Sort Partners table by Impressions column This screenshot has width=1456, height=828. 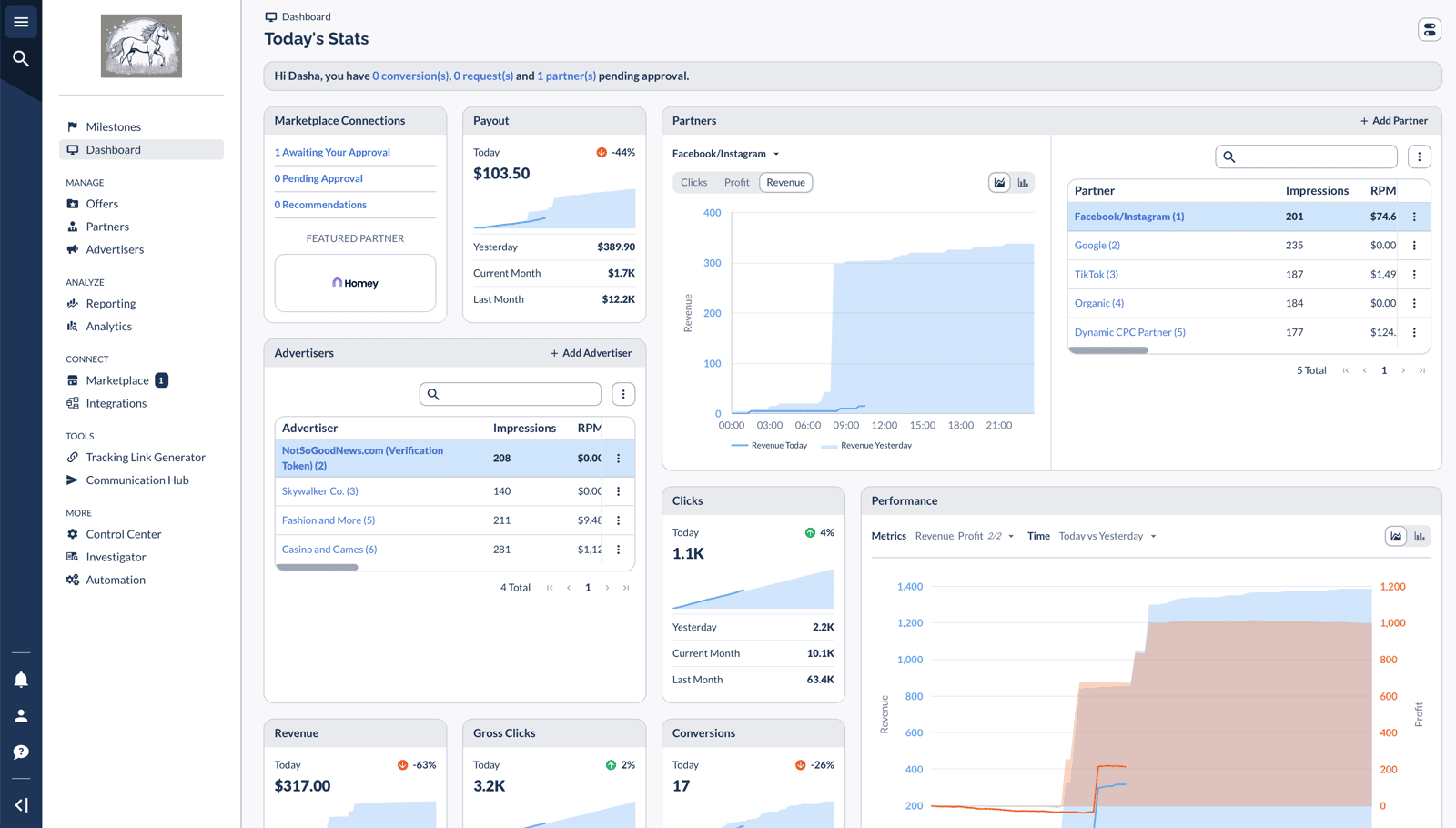tap(1317, 191)
